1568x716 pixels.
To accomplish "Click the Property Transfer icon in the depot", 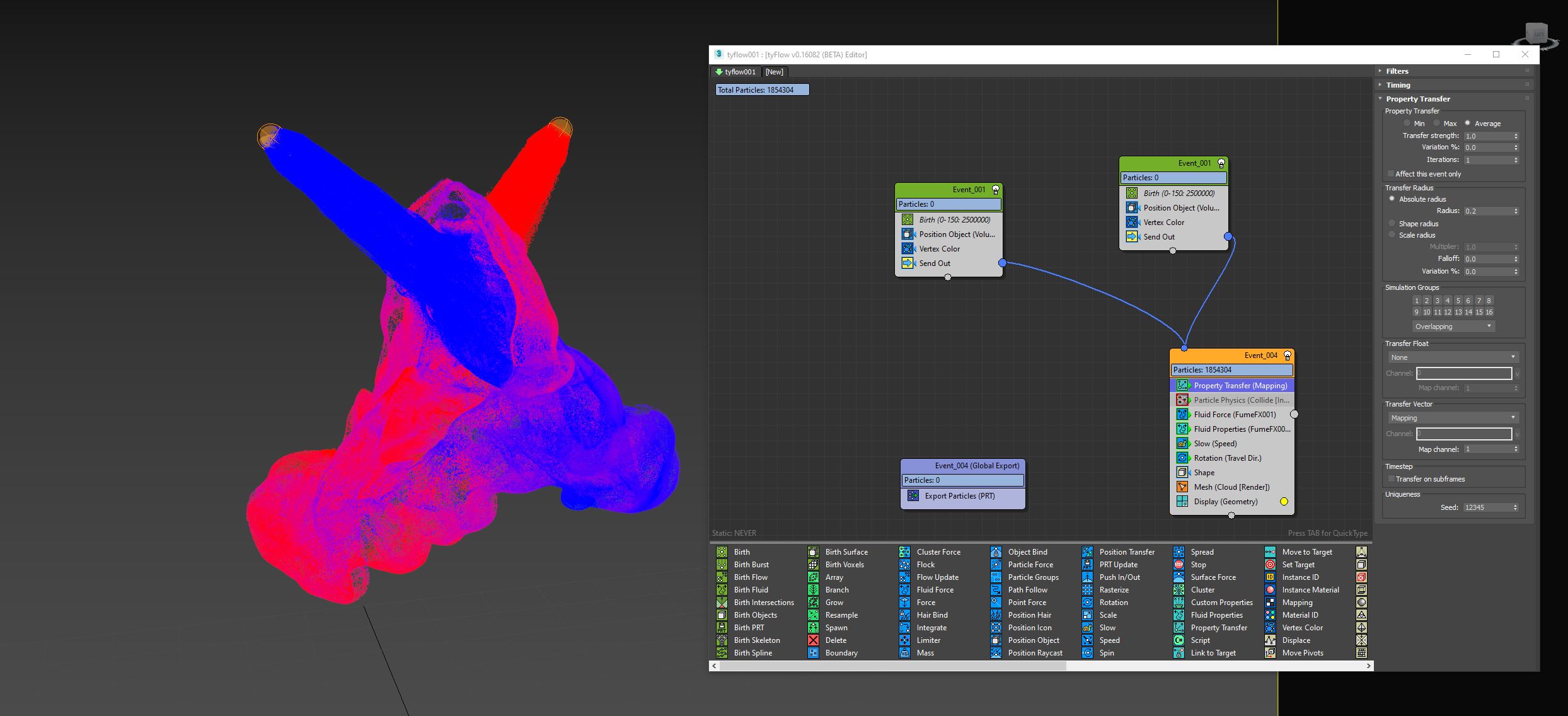I will (x=1179, y=628).
